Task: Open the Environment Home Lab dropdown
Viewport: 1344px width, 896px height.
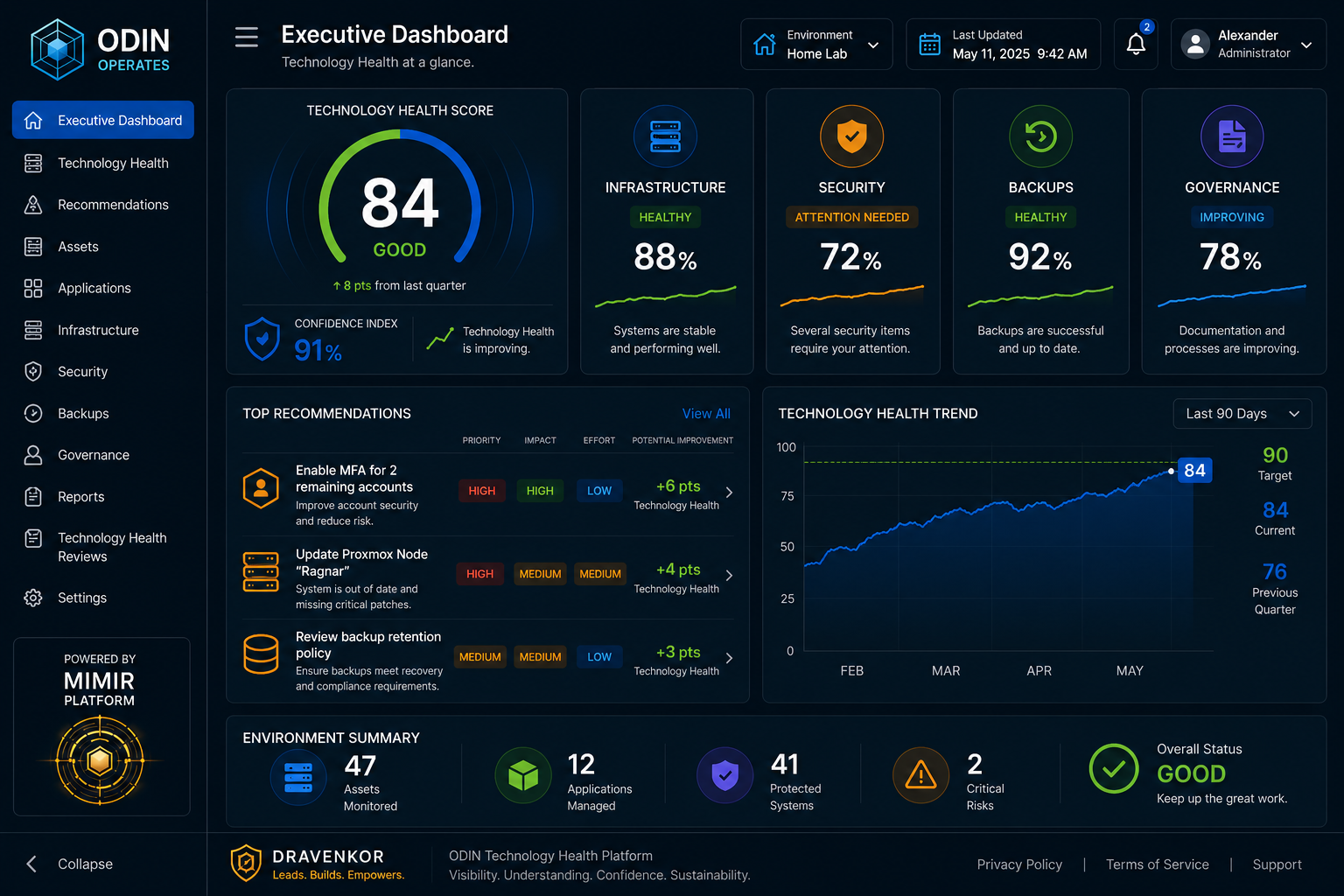Action: [x=816, y=44]
